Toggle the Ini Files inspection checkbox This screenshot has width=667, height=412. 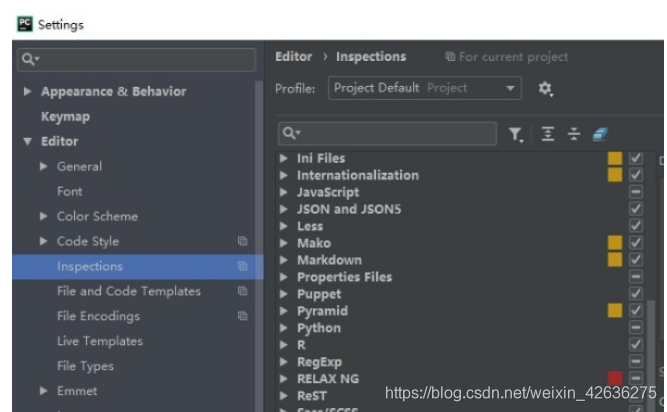click(636, 158)
